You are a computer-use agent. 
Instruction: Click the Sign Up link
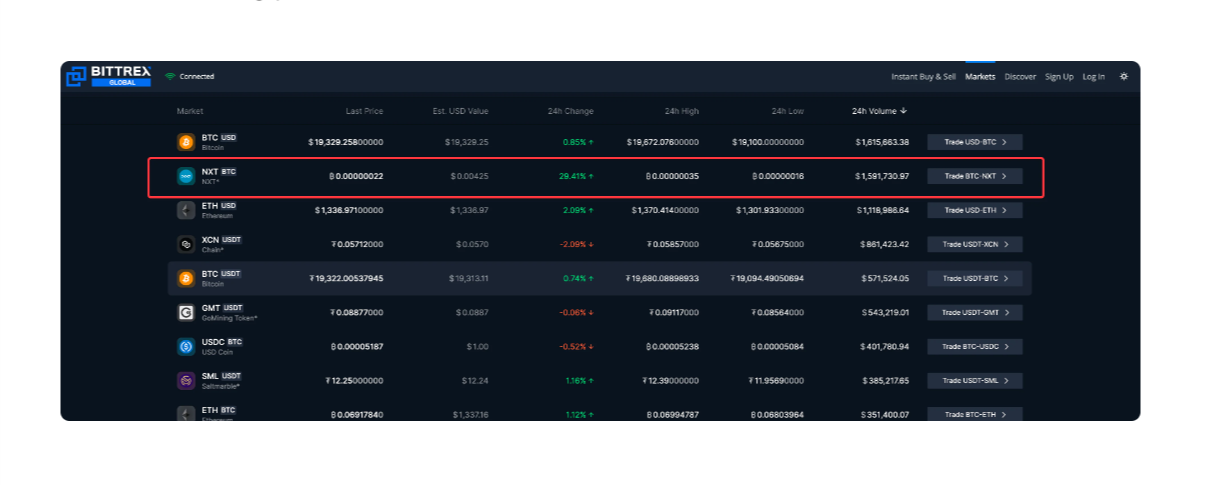point(1059,77)
